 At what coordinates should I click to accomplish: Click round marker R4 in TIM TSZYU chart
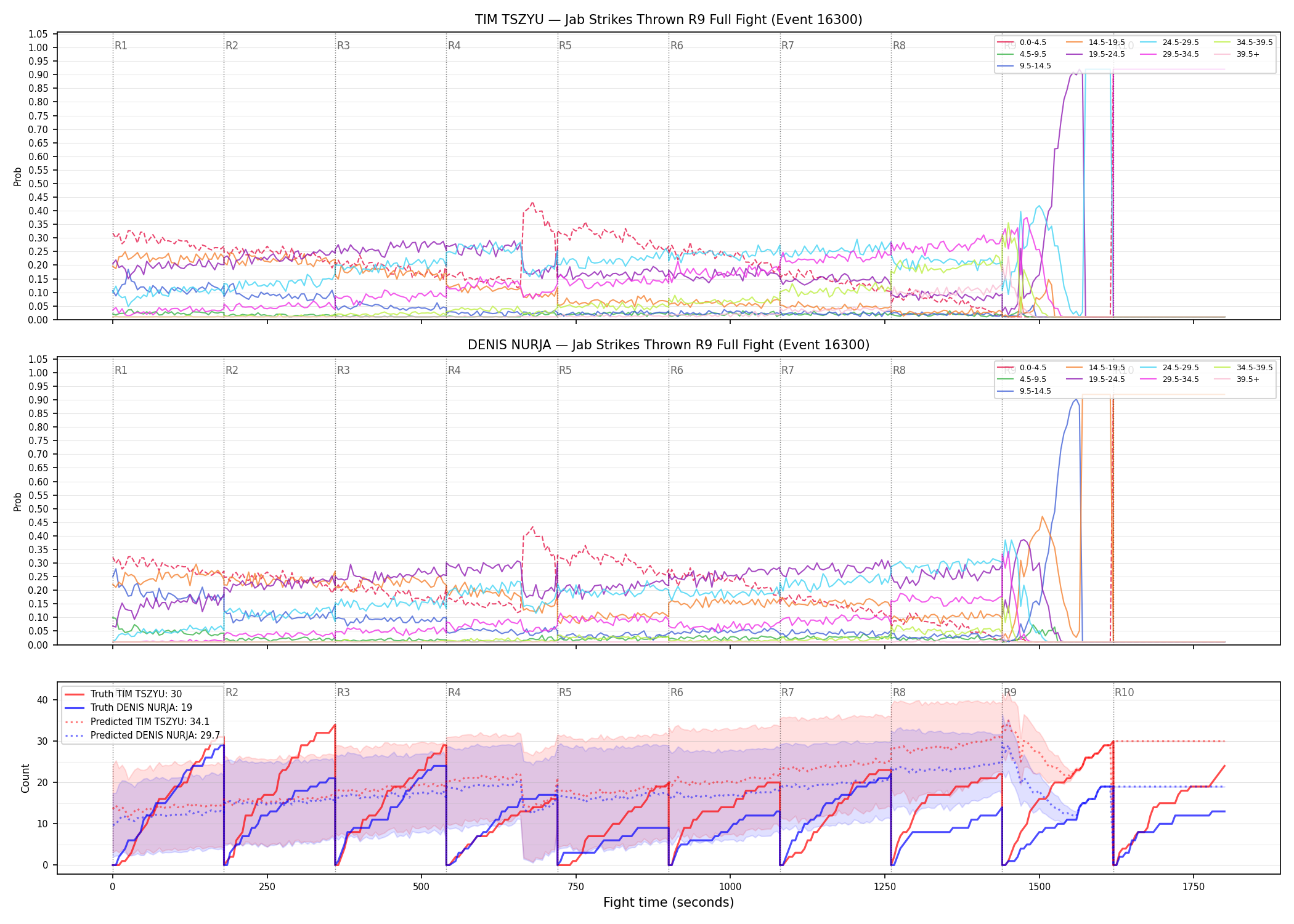click(454, 46)
